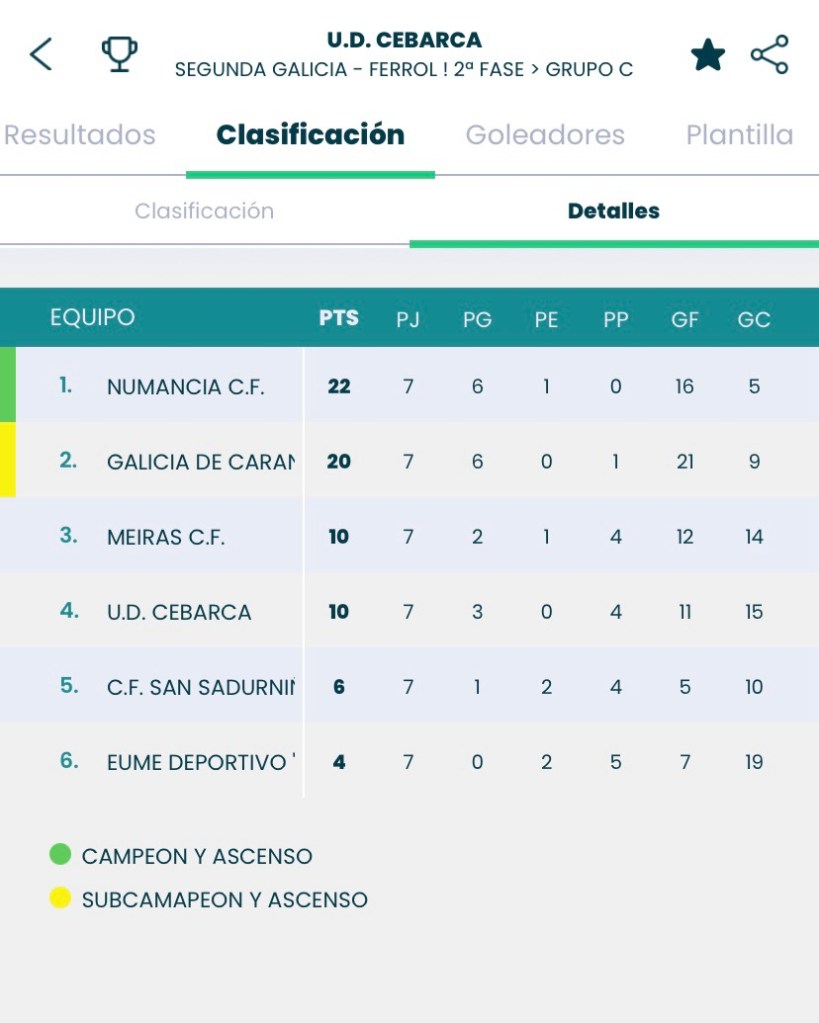Image resolution: width=819 pixels, height=1023 pixels.
Task: Tap the back arrow icon
Action: (x=40, y=54)
